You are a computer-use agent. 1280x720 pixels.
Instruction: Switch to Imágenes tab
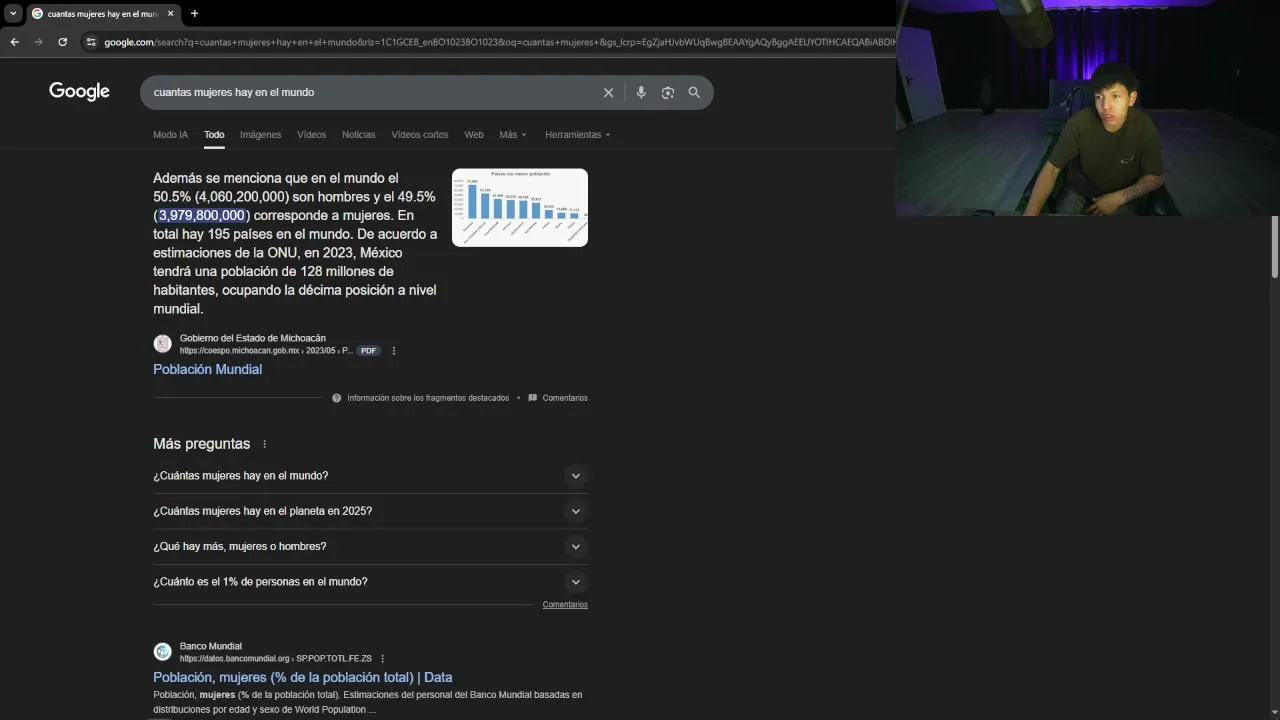point(260,134)
